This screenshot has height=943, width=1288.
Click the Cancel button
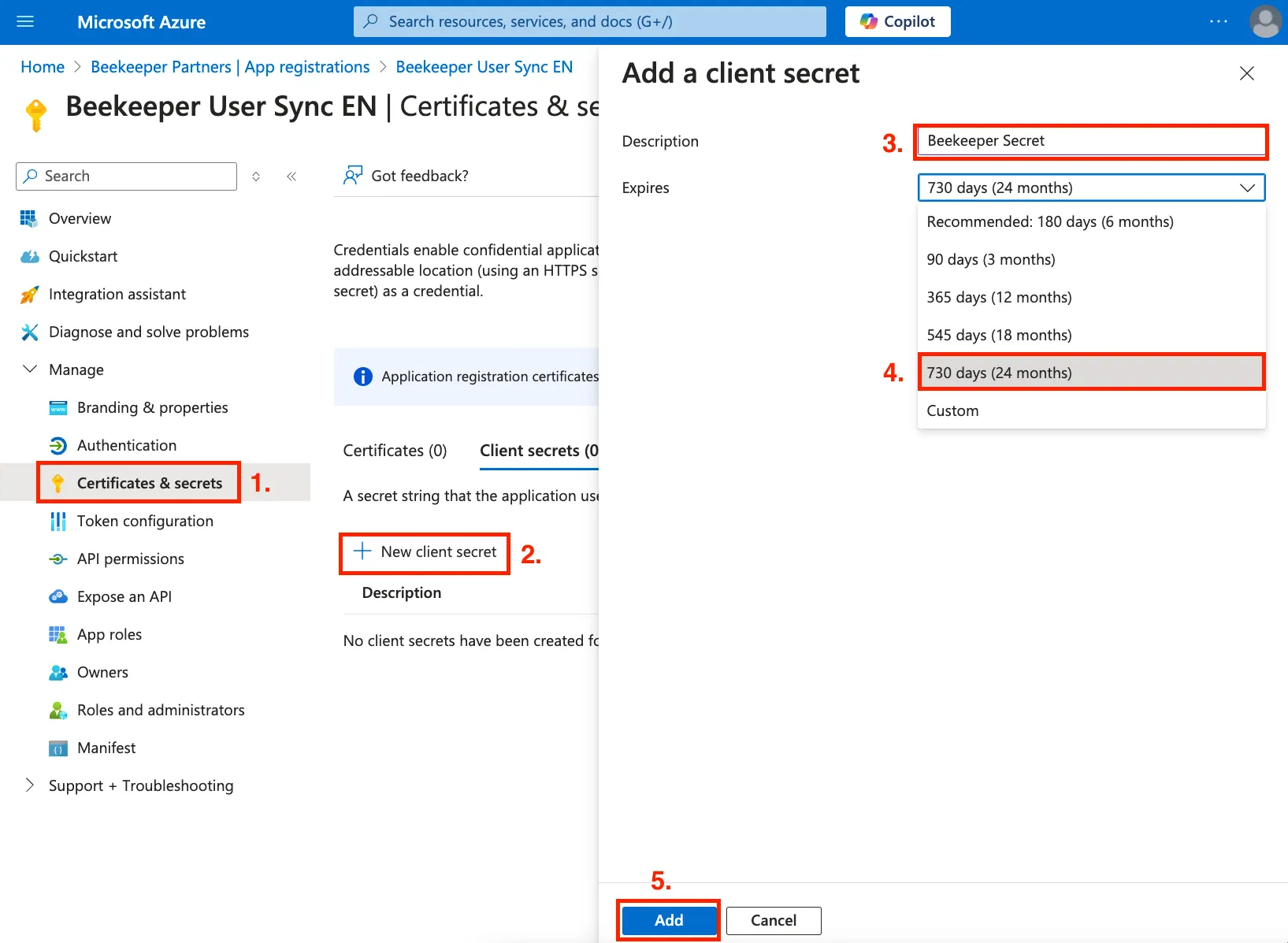tap(774, 920)
